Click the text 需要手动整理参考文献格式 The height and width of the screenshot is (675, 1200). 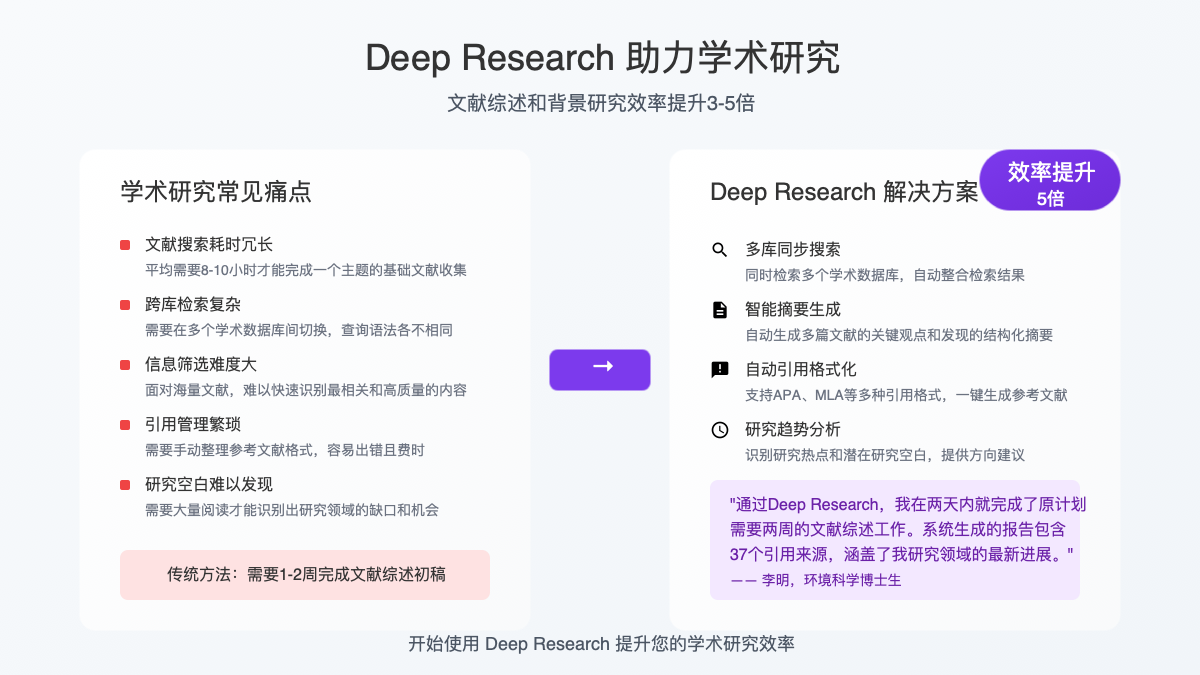[229, 450]
